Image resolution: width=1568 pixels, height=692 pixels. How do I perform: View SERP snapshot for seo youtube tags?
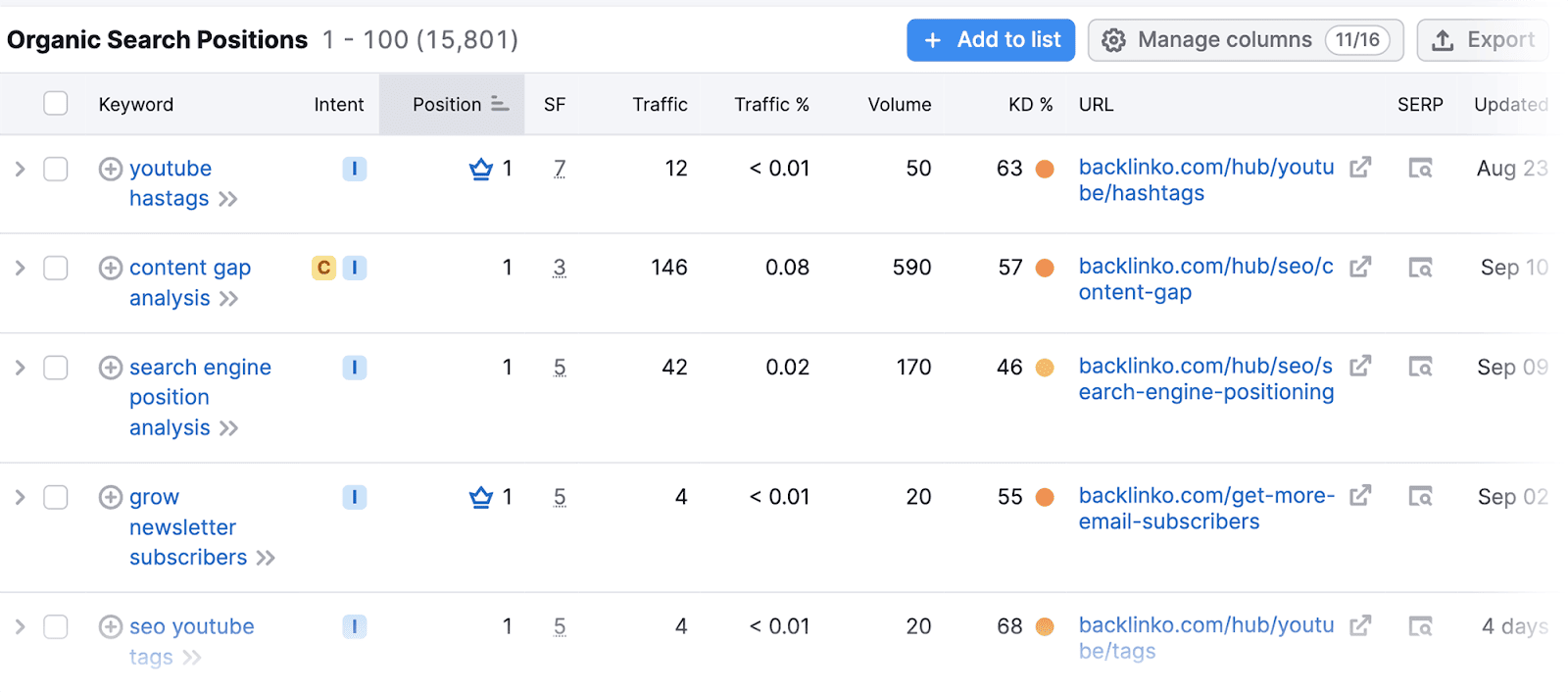1420,625
